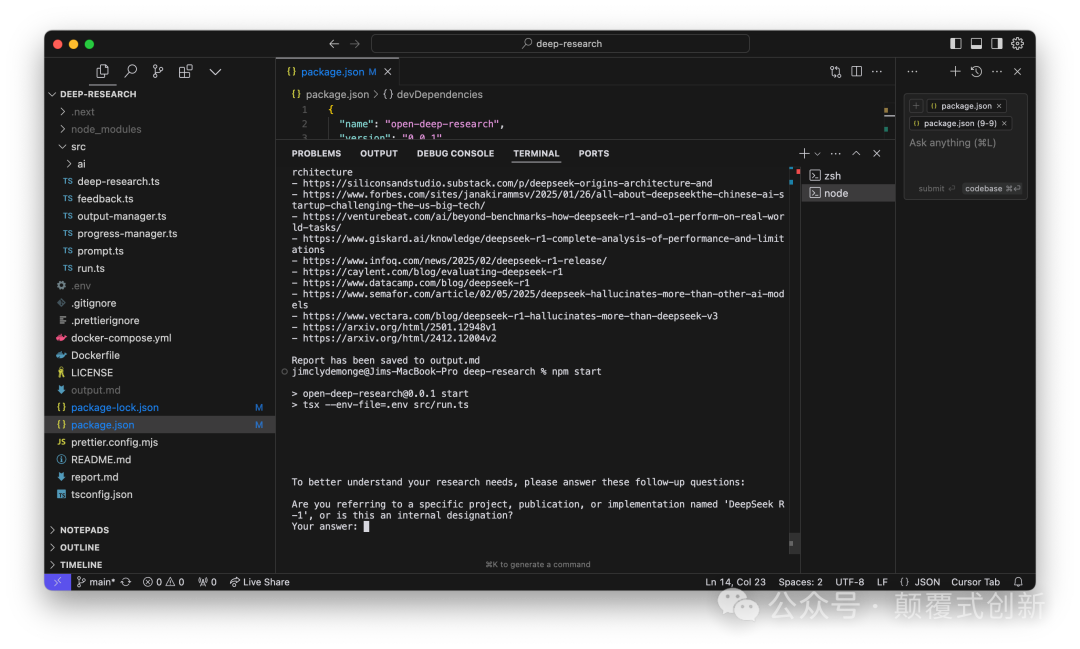Screen dimensions: 1080x649
Task: Expand the OUTLINE section
Action: tap(79, 547)
